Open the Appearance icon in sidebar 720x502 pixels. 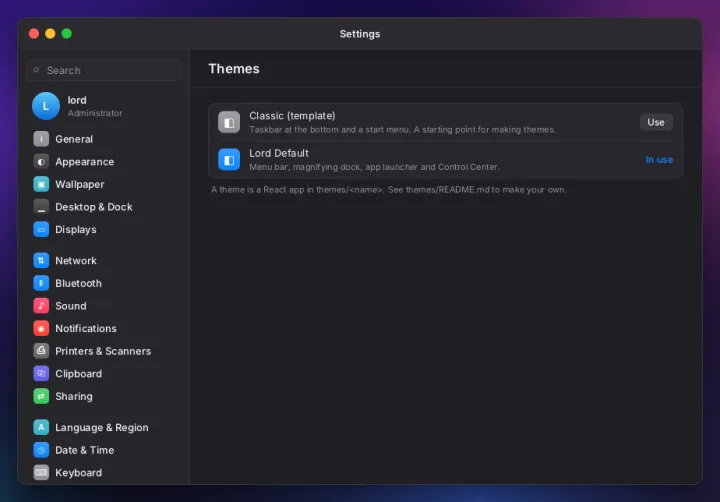[41, 162]
